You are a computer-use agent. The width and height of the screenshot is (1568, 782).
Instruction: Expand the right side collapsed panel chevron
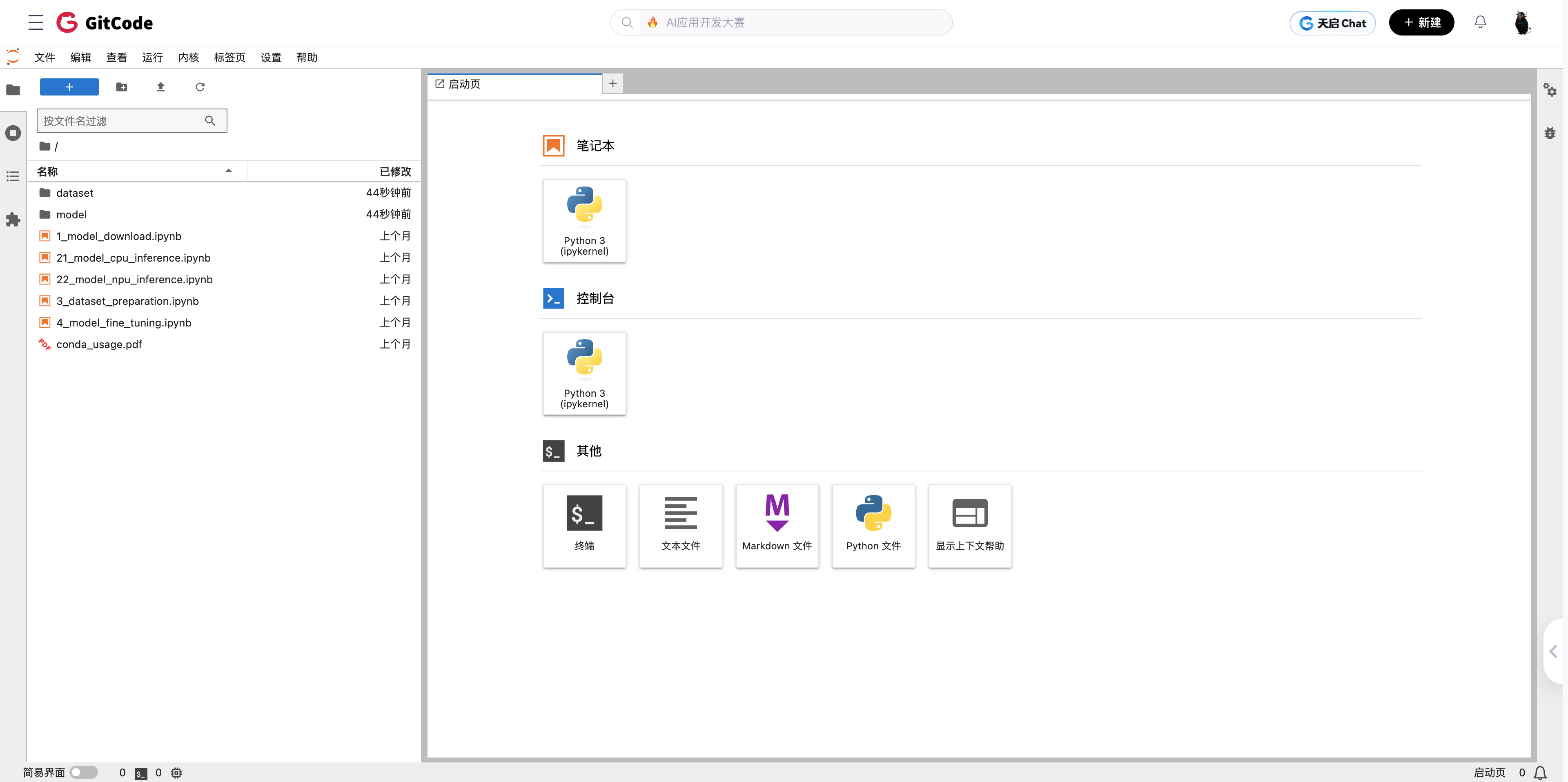(1553, 651)
